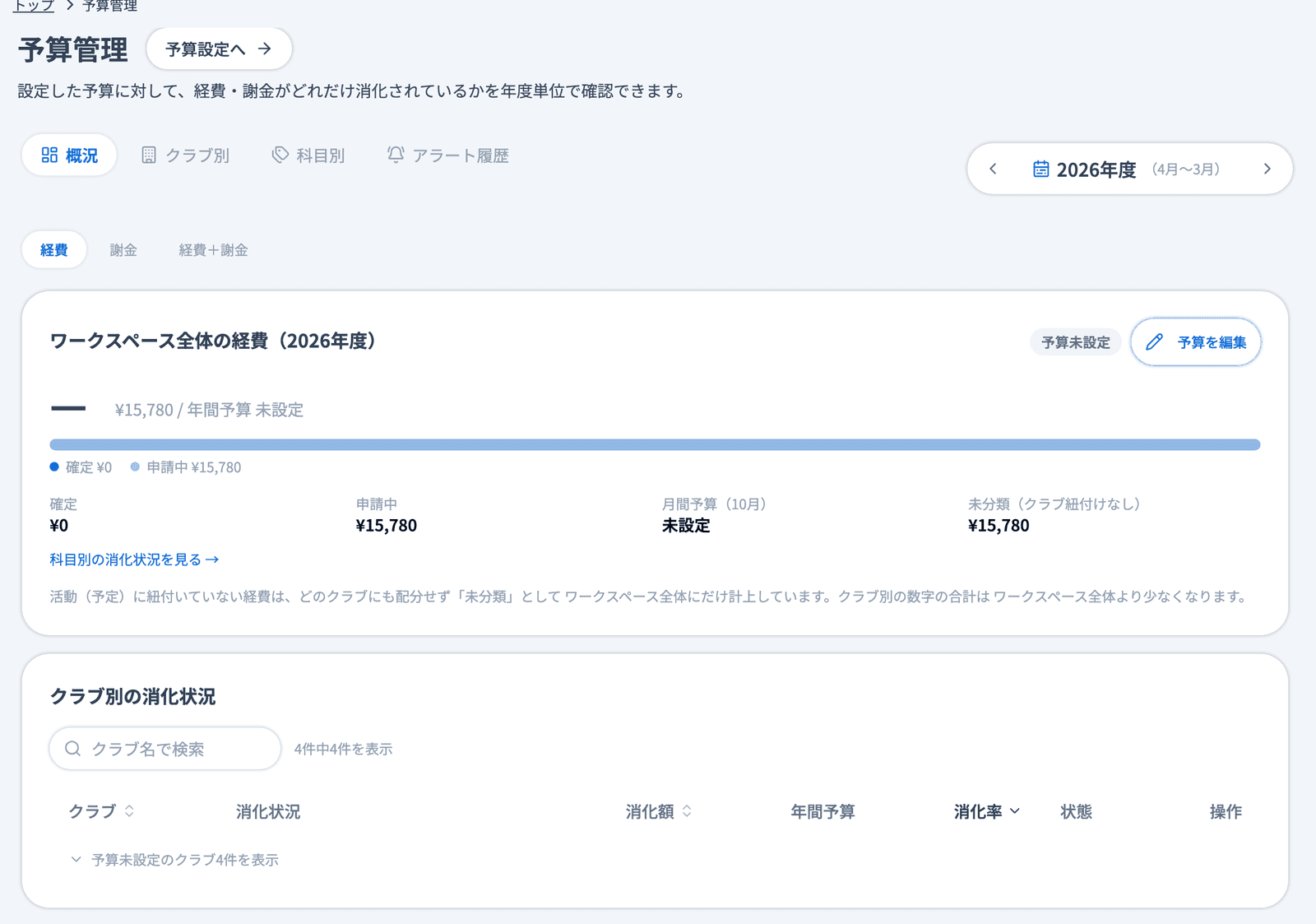Click 状態 column header
The image size is (1316, 924).
[1076, 811]
